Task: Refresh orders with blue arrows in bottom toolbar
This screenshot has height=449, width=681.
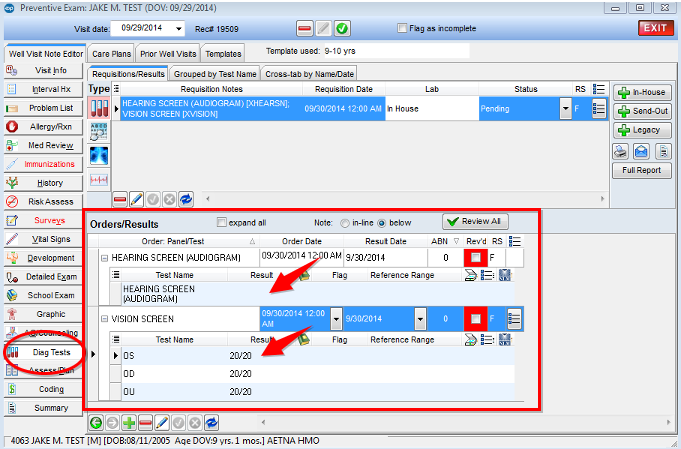Action: tap(212, 423)
